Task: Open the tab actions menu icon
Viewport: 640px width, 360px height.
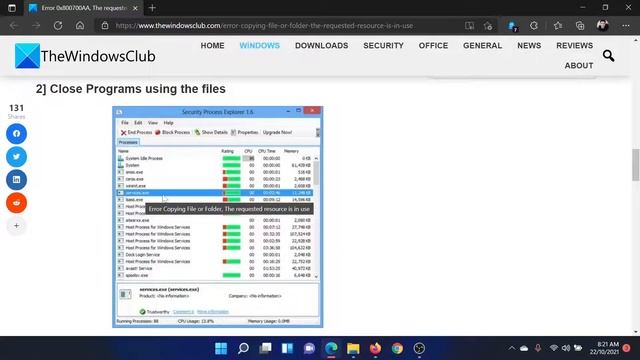Action: (12, 8)
